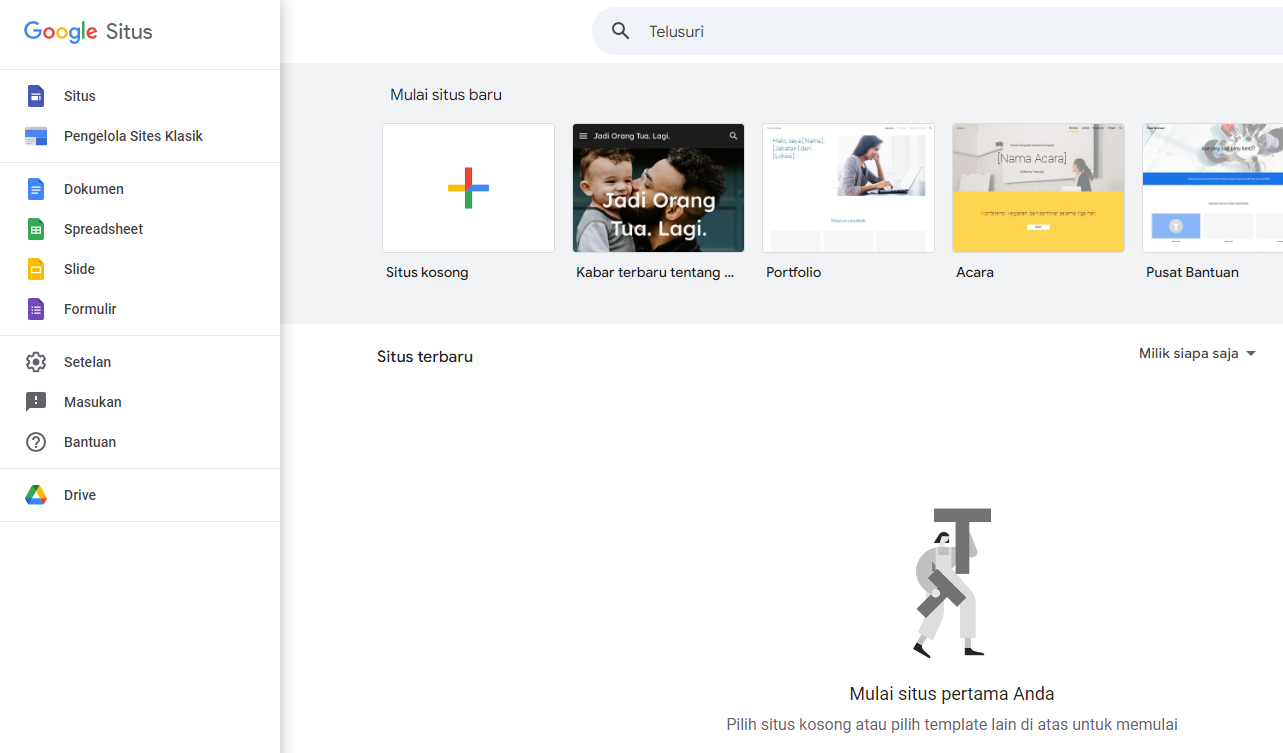Click the Situs kosong label
The image size is (1283, 753).
[427, 272]
